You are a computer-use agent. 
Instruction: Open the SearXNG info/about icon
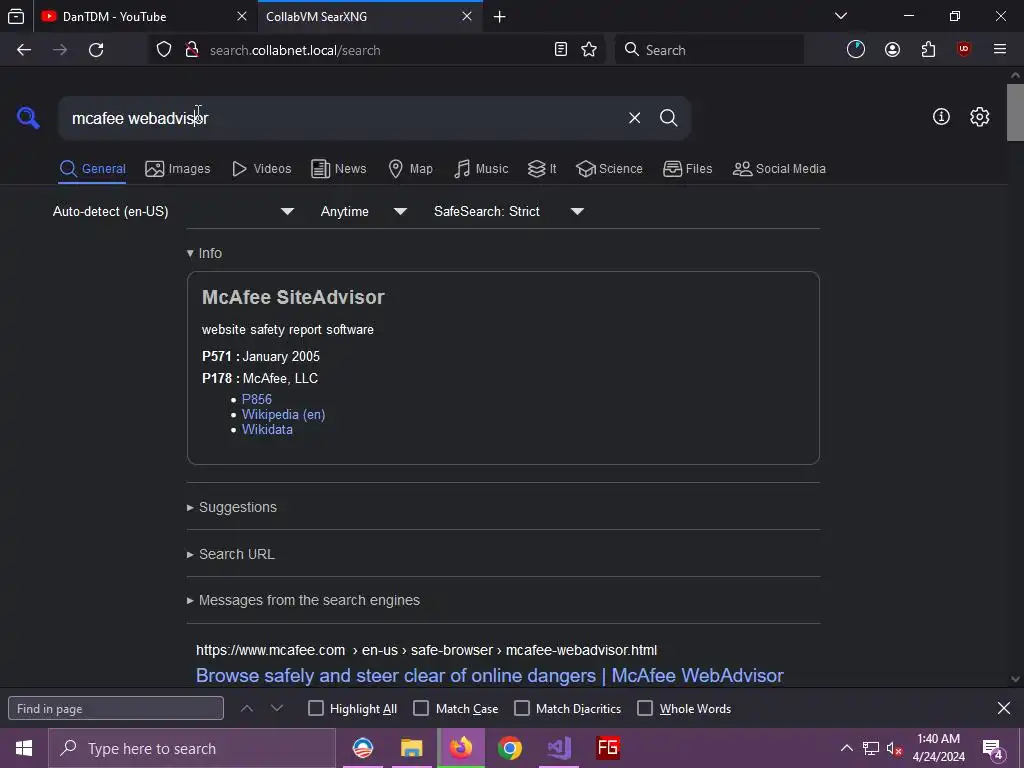[941, 117]
